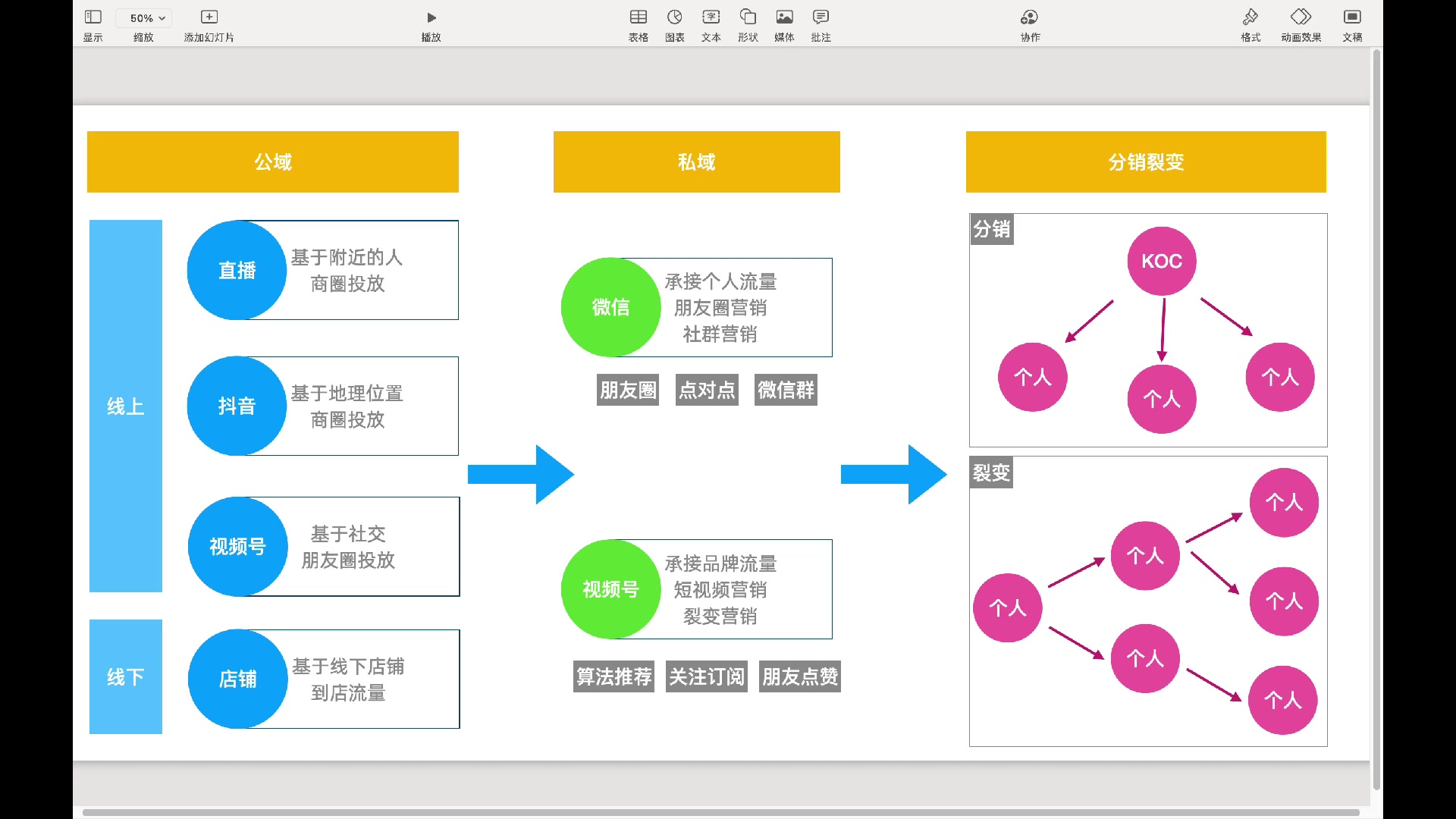Image resolution: width=1456 pixels, height=819 pixels.
Task: Add a text box via 文本 icon
Action: (711, 17)
